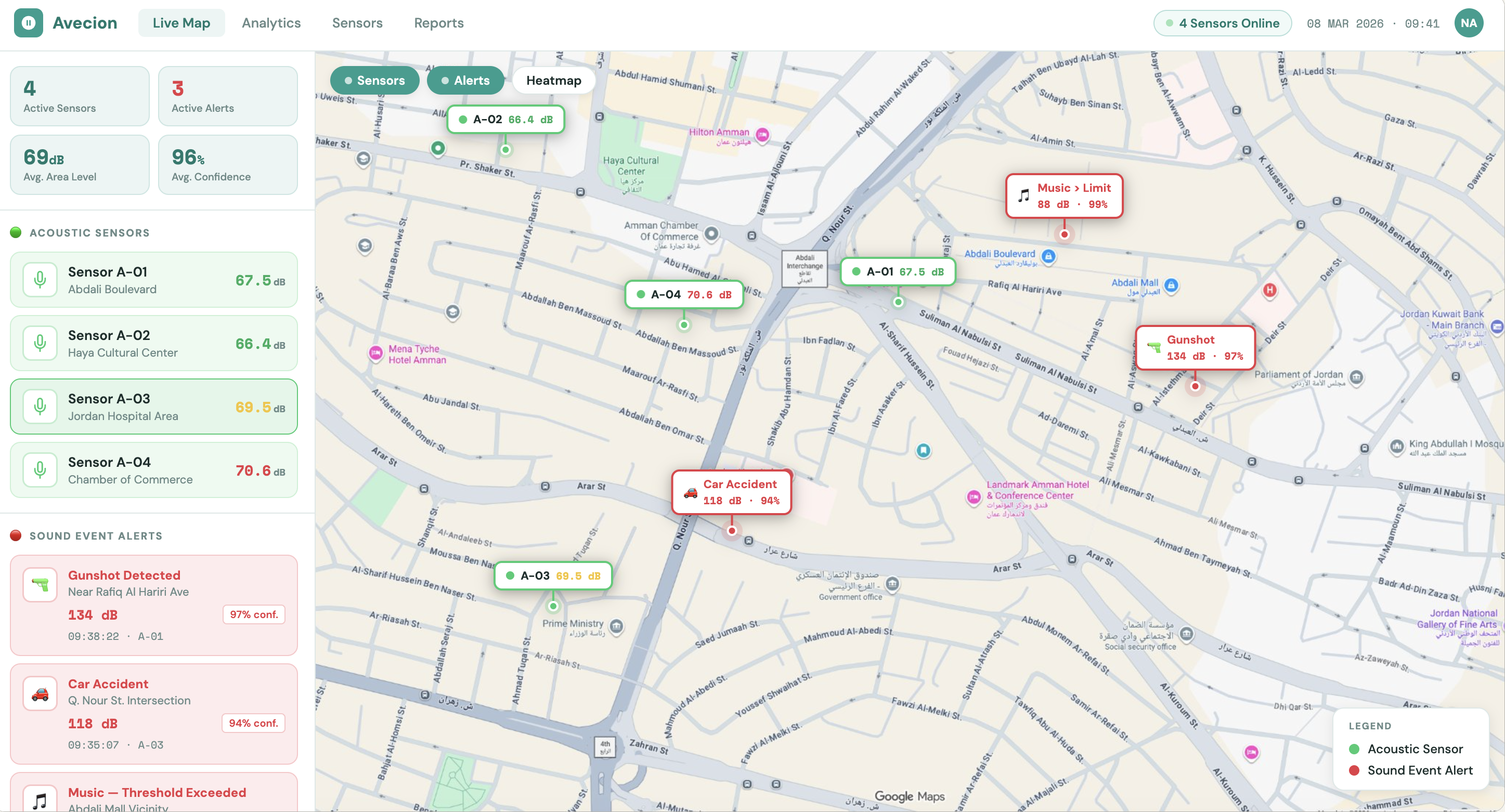Switch to the Analytics tab
The image size is (1505, 812).
point(271,23)
